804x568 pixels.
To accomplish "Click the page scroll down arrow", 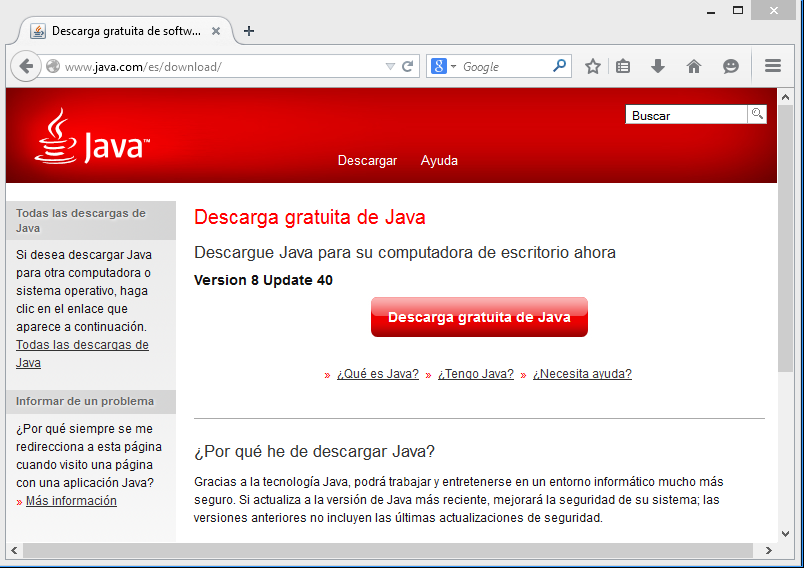I will tap(785, 534).
